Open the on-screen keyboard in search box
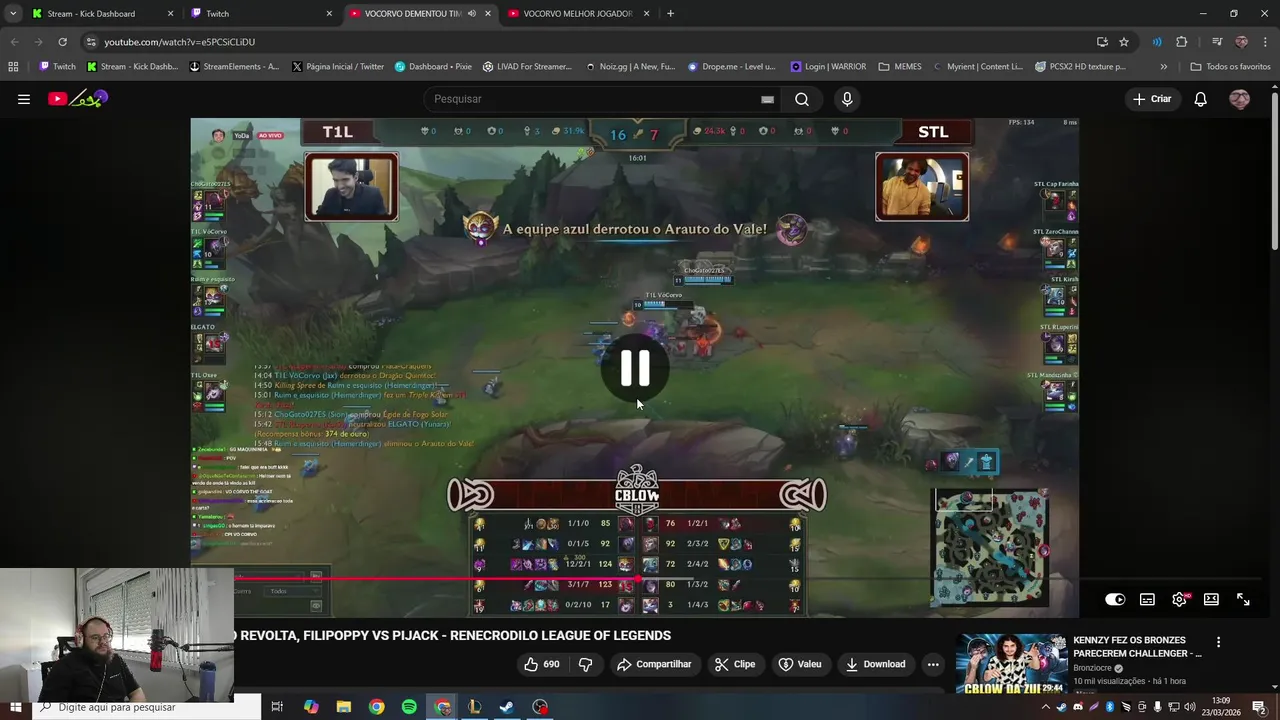The image size is (1280, 720). [767, 99]
